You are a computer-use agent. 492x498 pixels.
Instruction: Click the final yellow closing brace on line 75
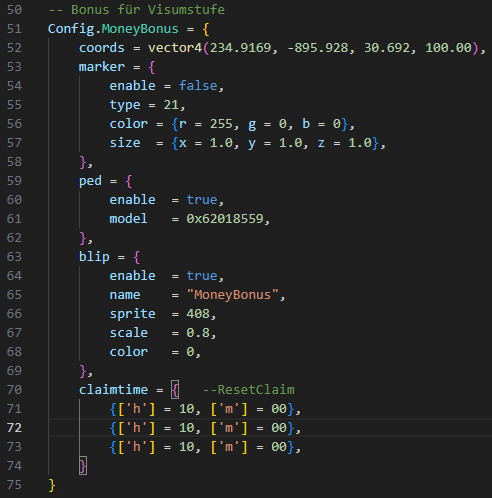[x=52, y=485]
